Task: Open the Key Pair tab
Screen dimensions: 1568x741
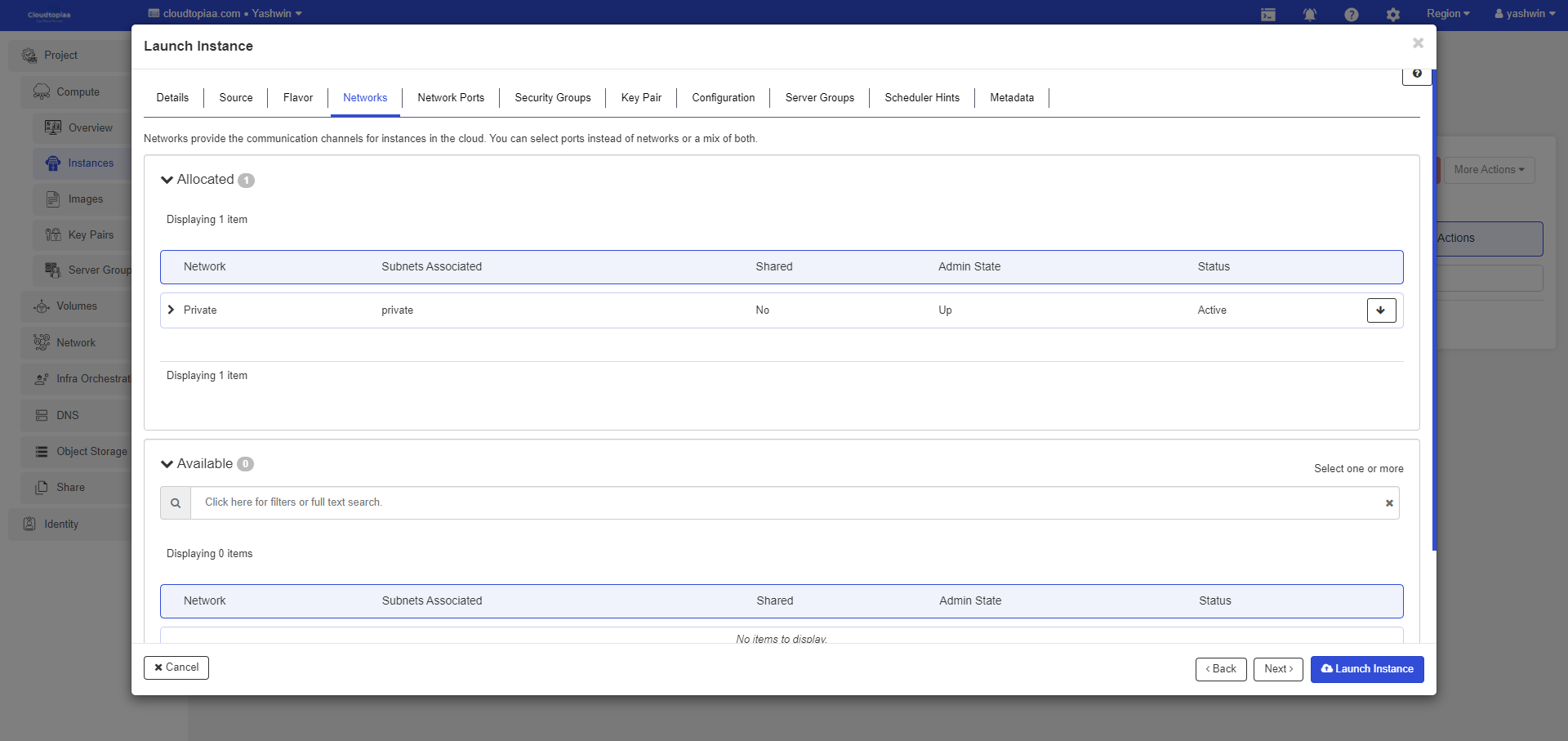Action: [x=641, y=98]
